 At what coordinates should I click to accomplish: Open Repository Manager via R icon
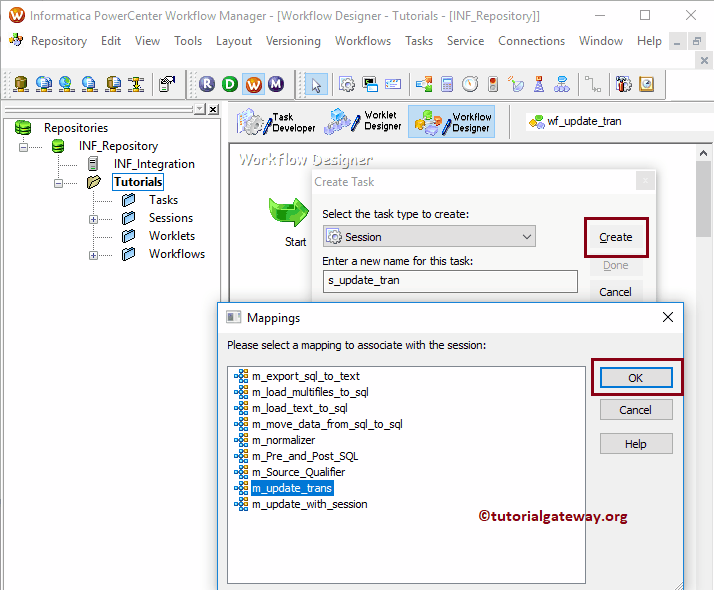coord(207,84)
